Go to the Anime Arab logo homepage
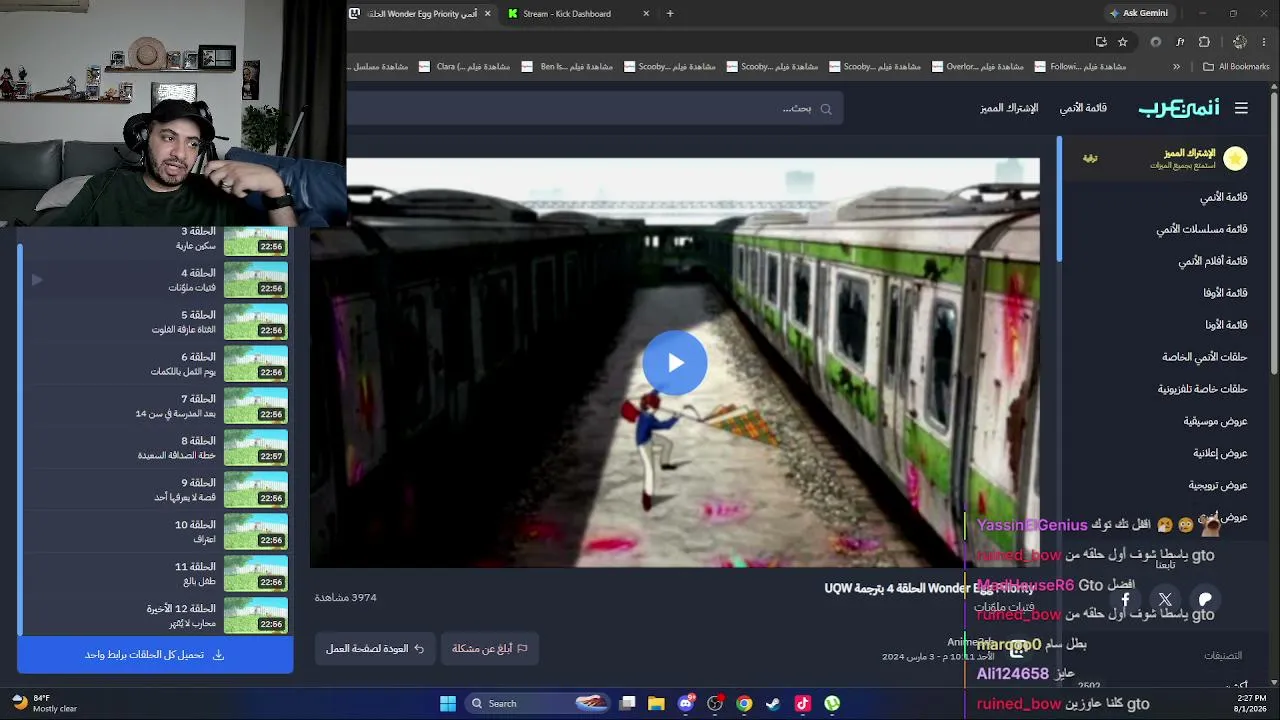Viewport: 1280px width, 720px height. point(1178,108)
